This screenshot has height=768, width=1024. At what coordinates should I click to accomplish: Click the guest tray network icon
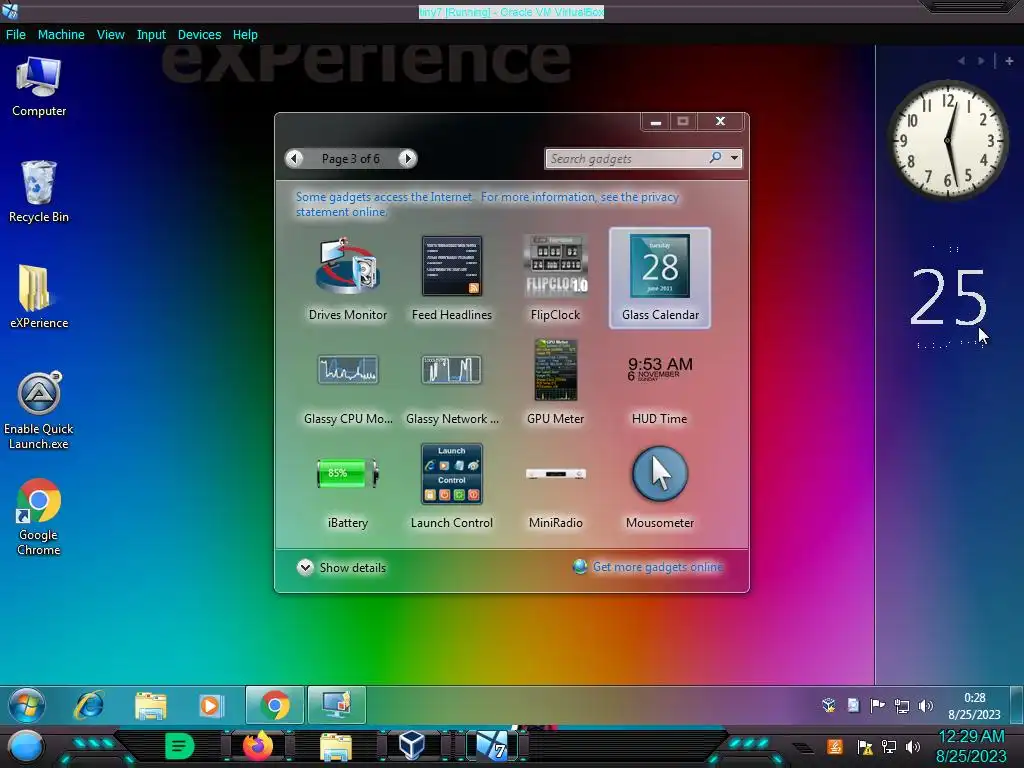[x=902, y=706]
